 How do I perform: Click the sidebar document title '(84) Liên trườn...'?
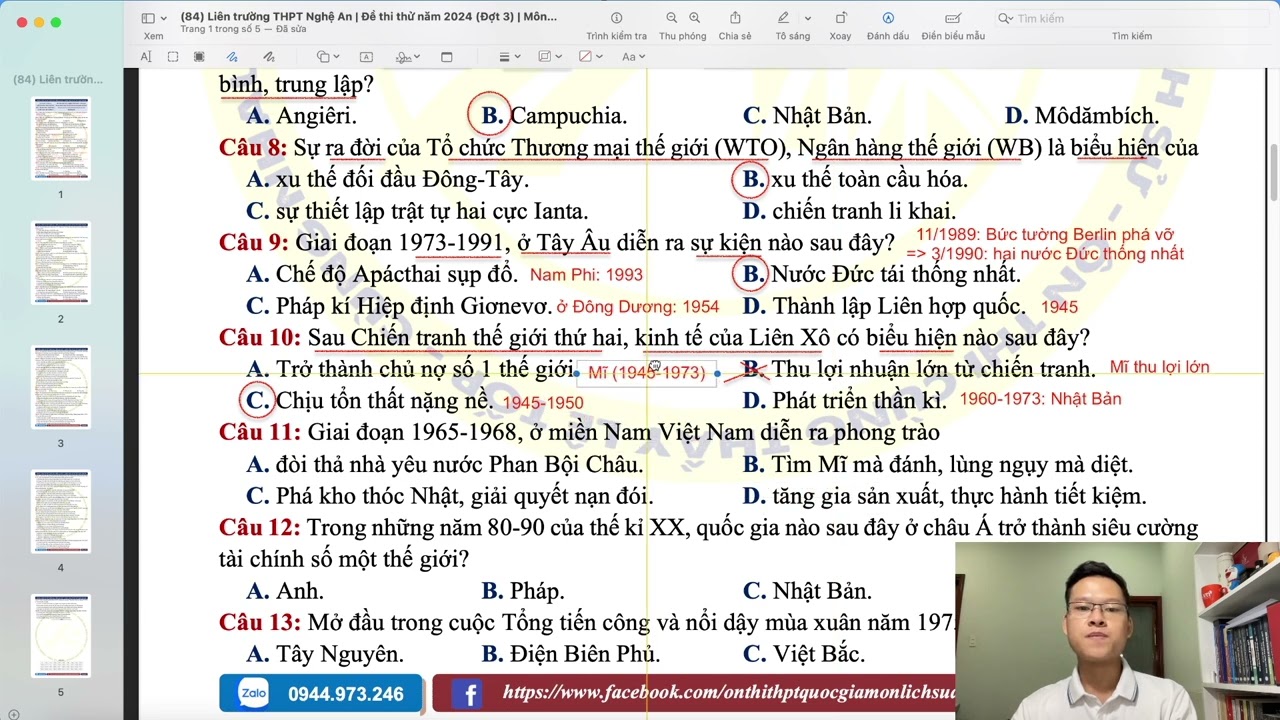(x=58, y=79)
